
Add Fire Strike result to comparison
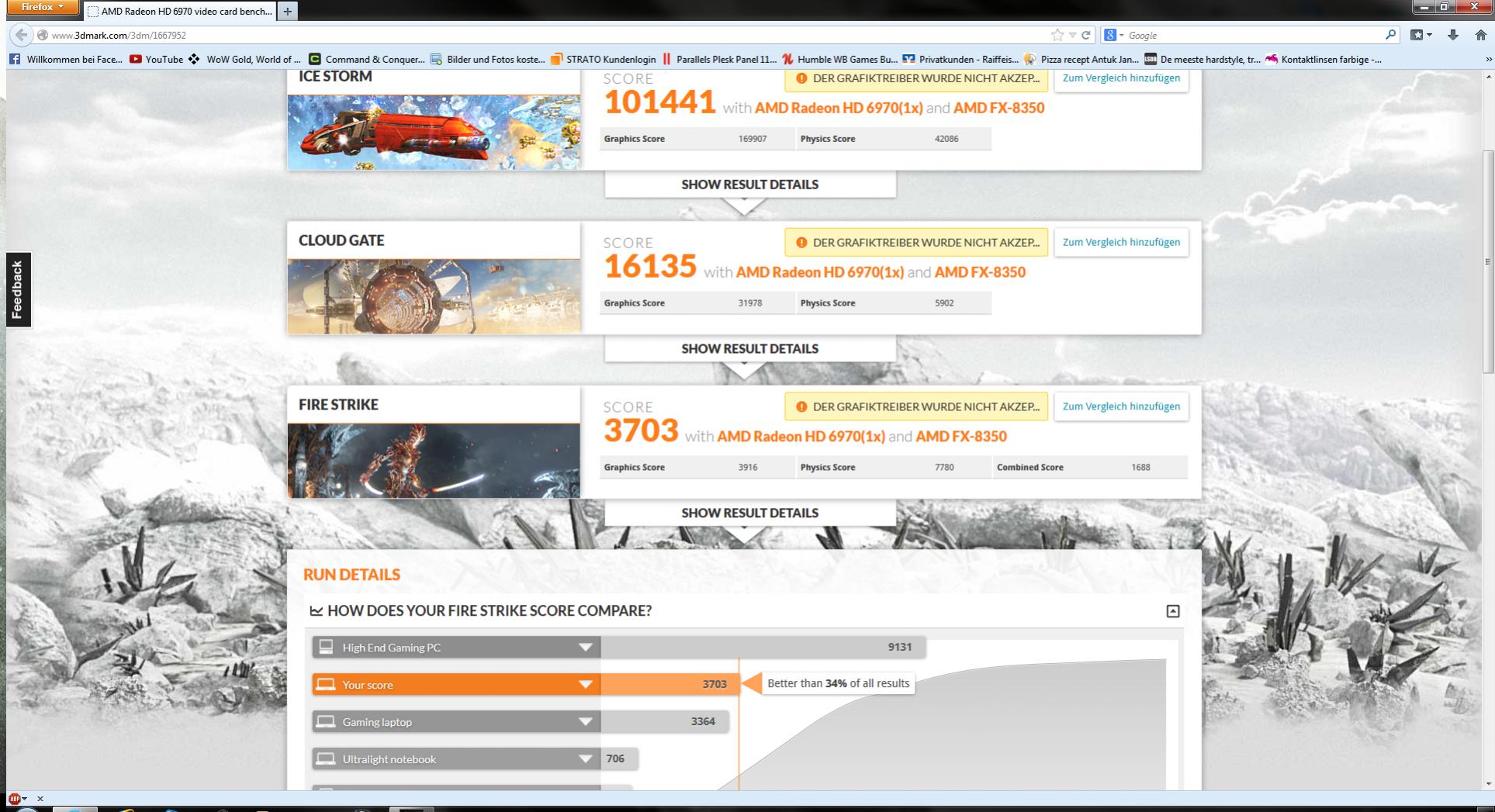(1121, 406)
